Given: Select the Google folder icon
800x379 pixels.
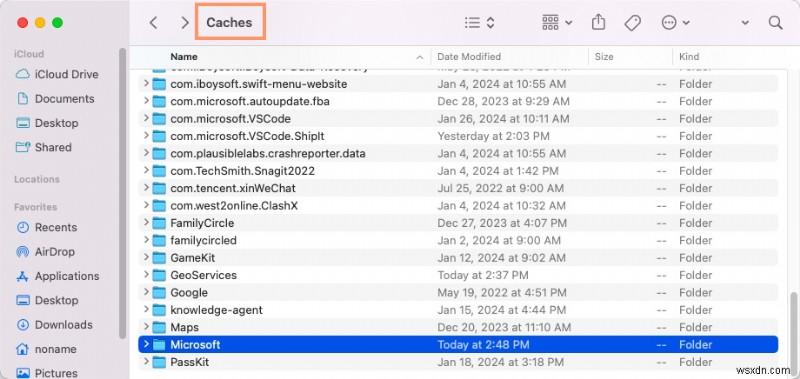Looking at the screenshot, I should point(160,293).
